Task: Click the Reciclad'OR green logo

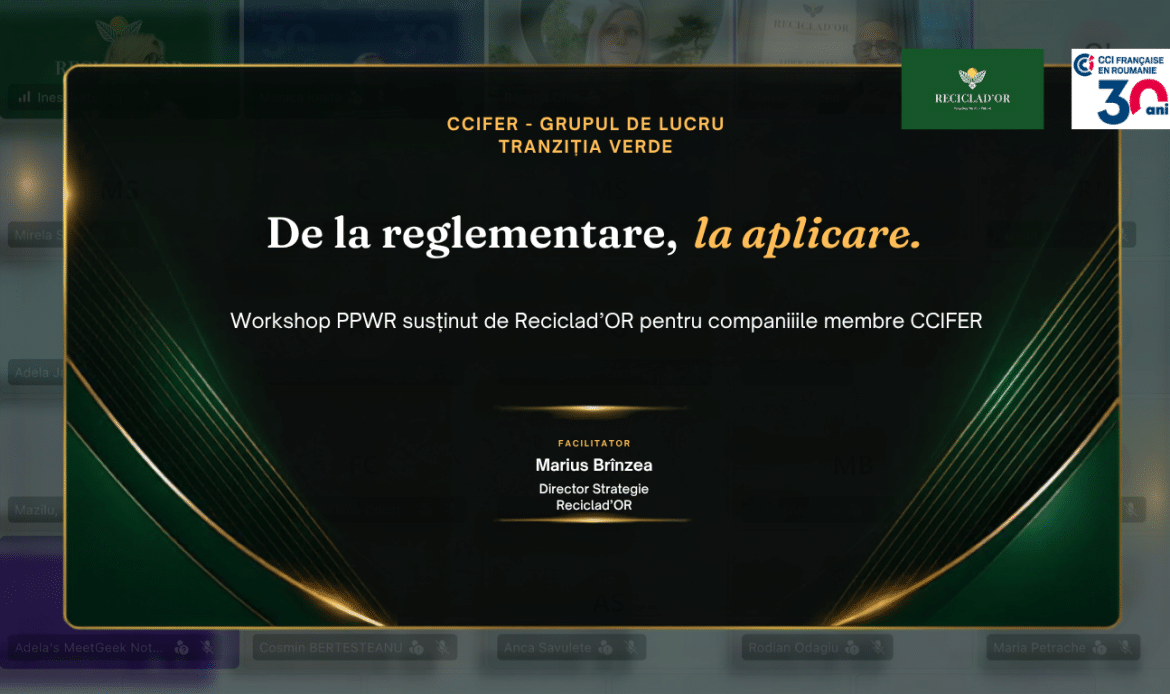Action: click(x=972, y=89)
